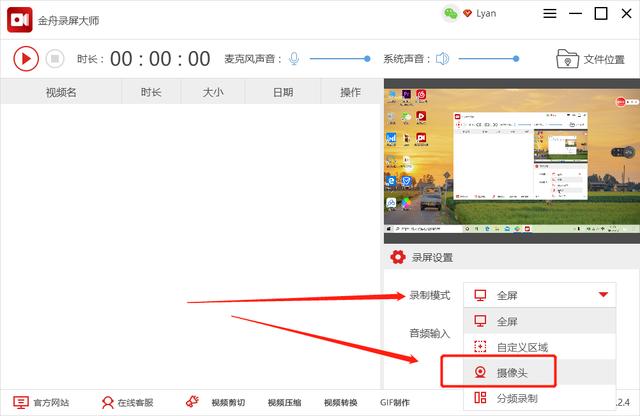
Task: Click the person icon beside 在线客服
Action: (108, 403)
